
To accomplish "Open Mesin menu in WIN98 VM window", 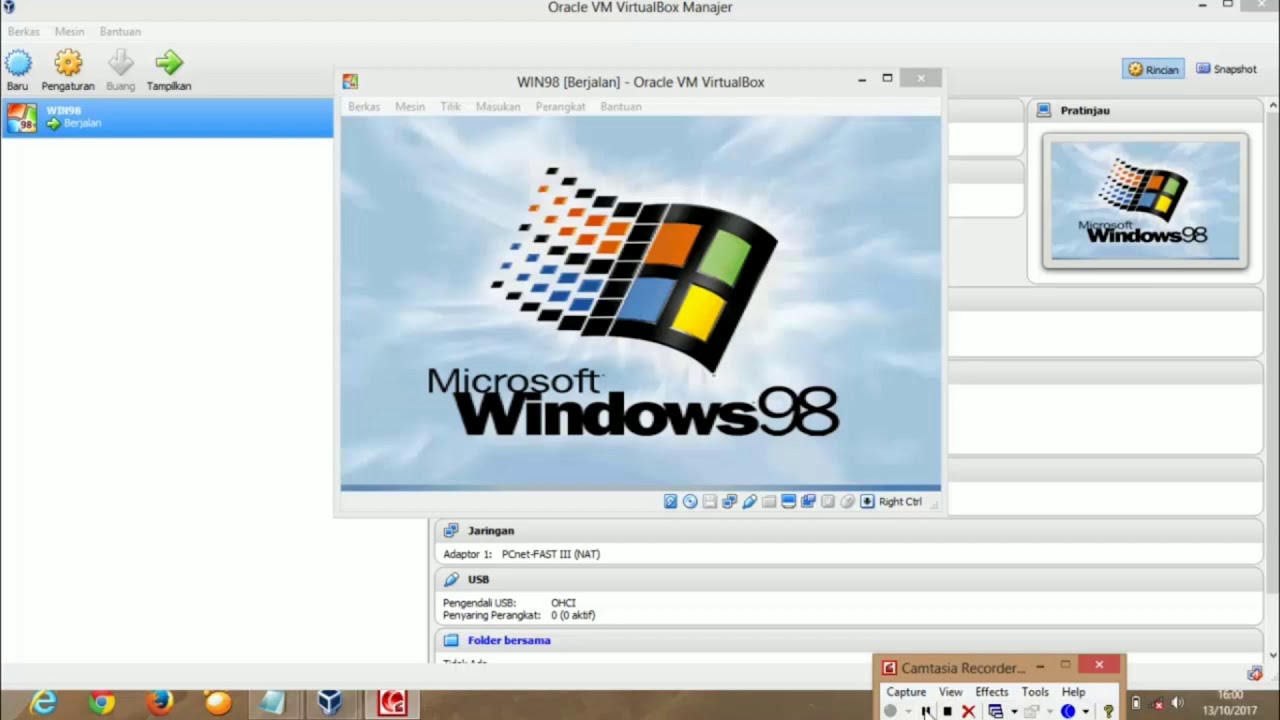I will 410,107.
